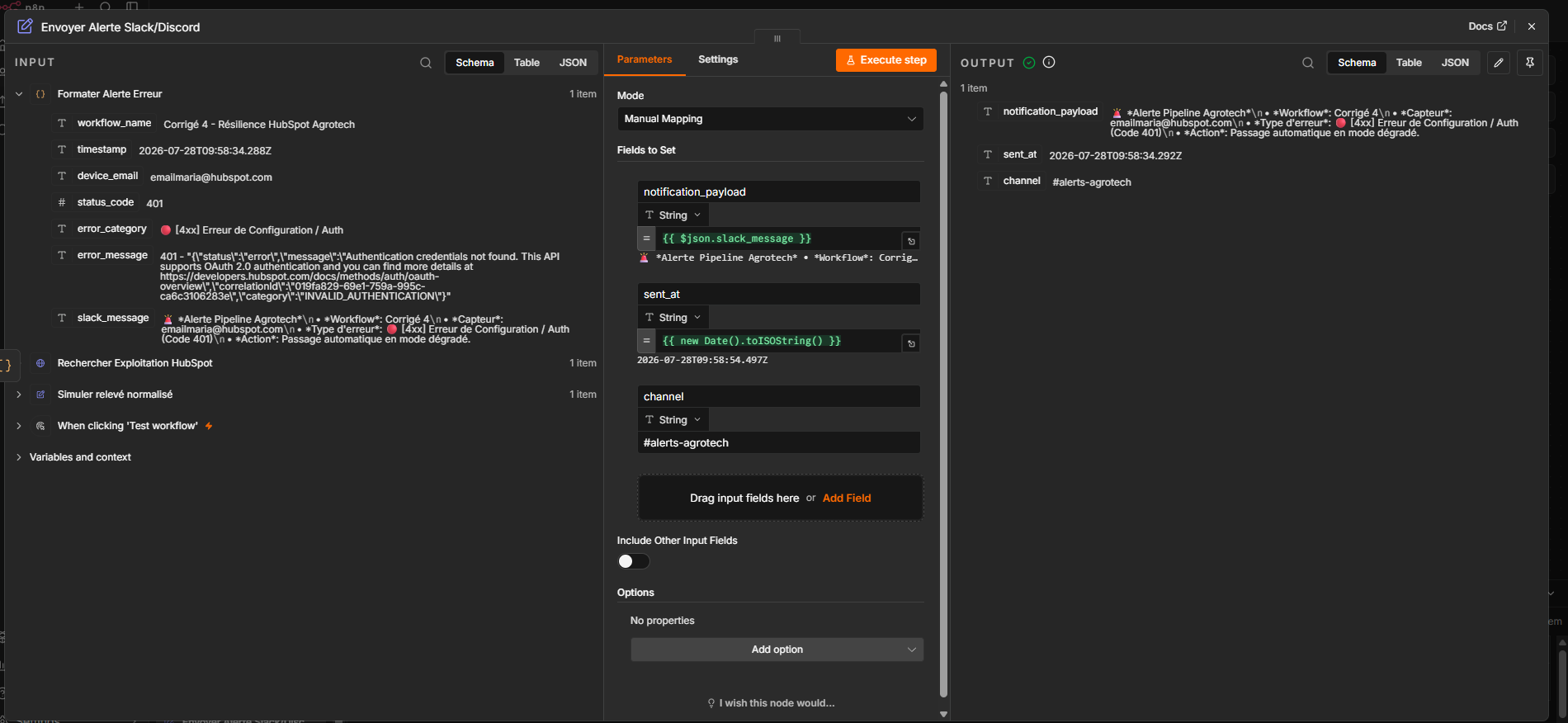Click the Execute step button
This screenshot has height=723, width=1568.
tap(886, 60)
